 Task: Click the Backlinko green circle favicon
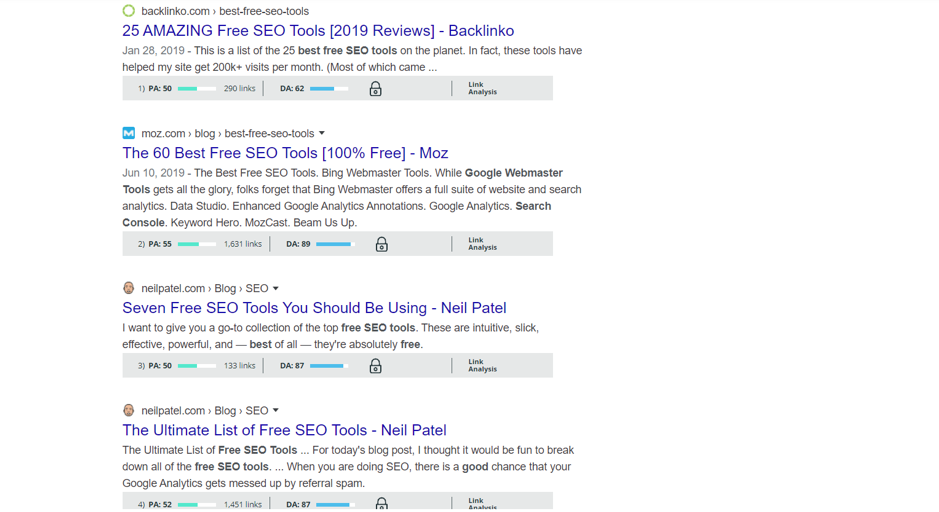129,11
